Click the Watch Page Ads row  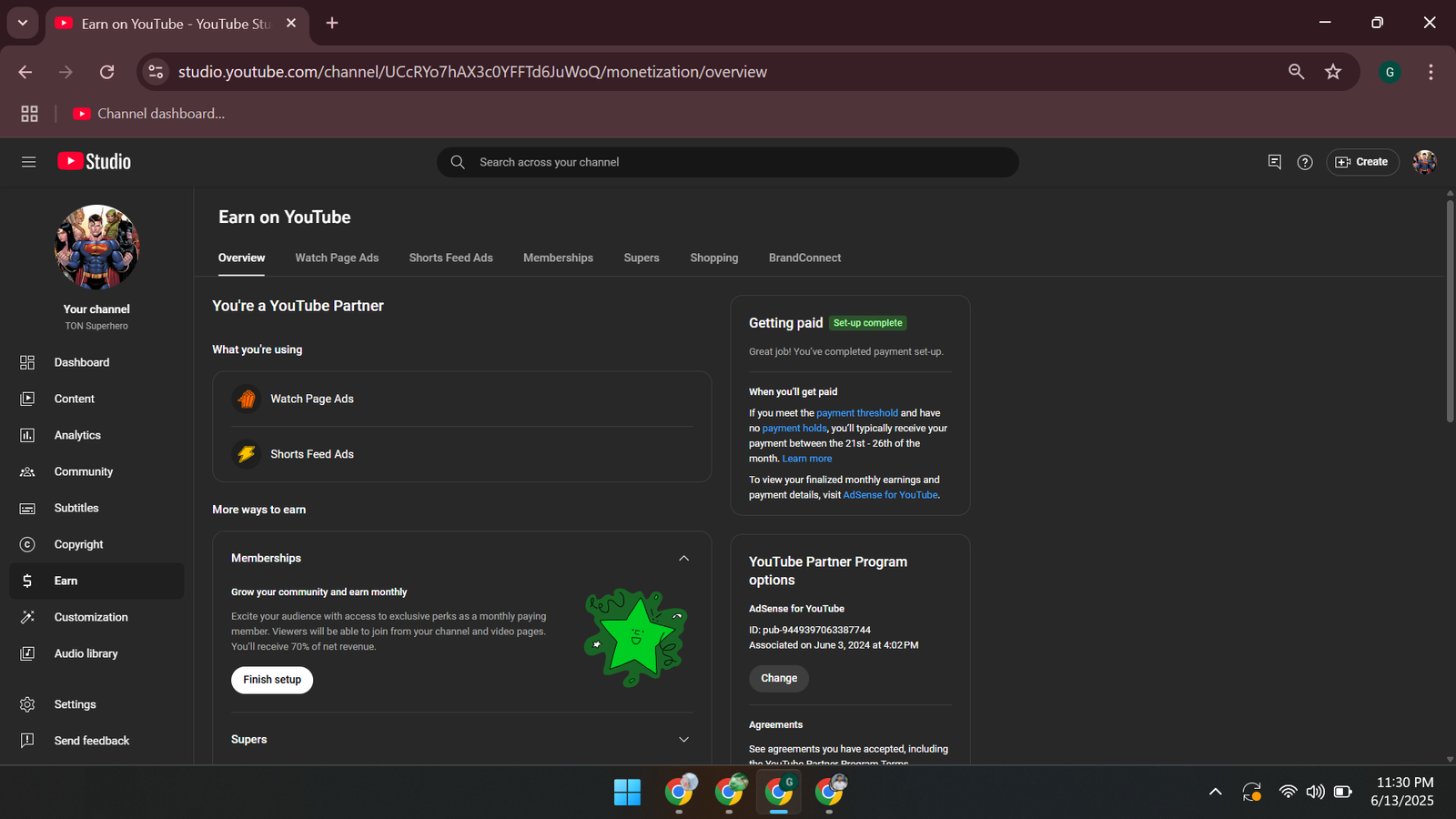point(462,399)
